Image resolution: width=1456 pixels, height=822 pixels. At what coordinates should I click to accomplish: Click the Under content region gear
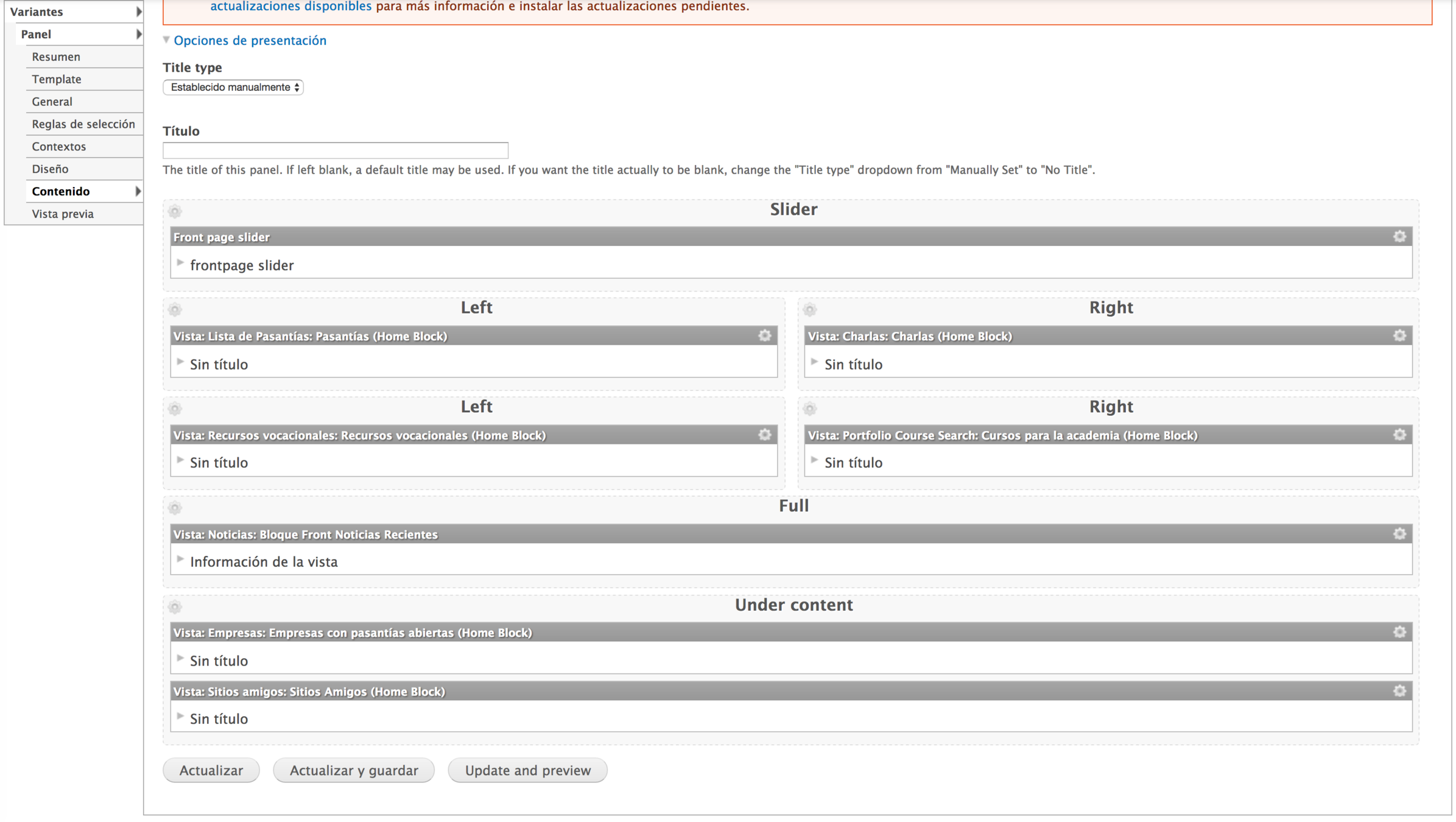(x=175, y=607)
